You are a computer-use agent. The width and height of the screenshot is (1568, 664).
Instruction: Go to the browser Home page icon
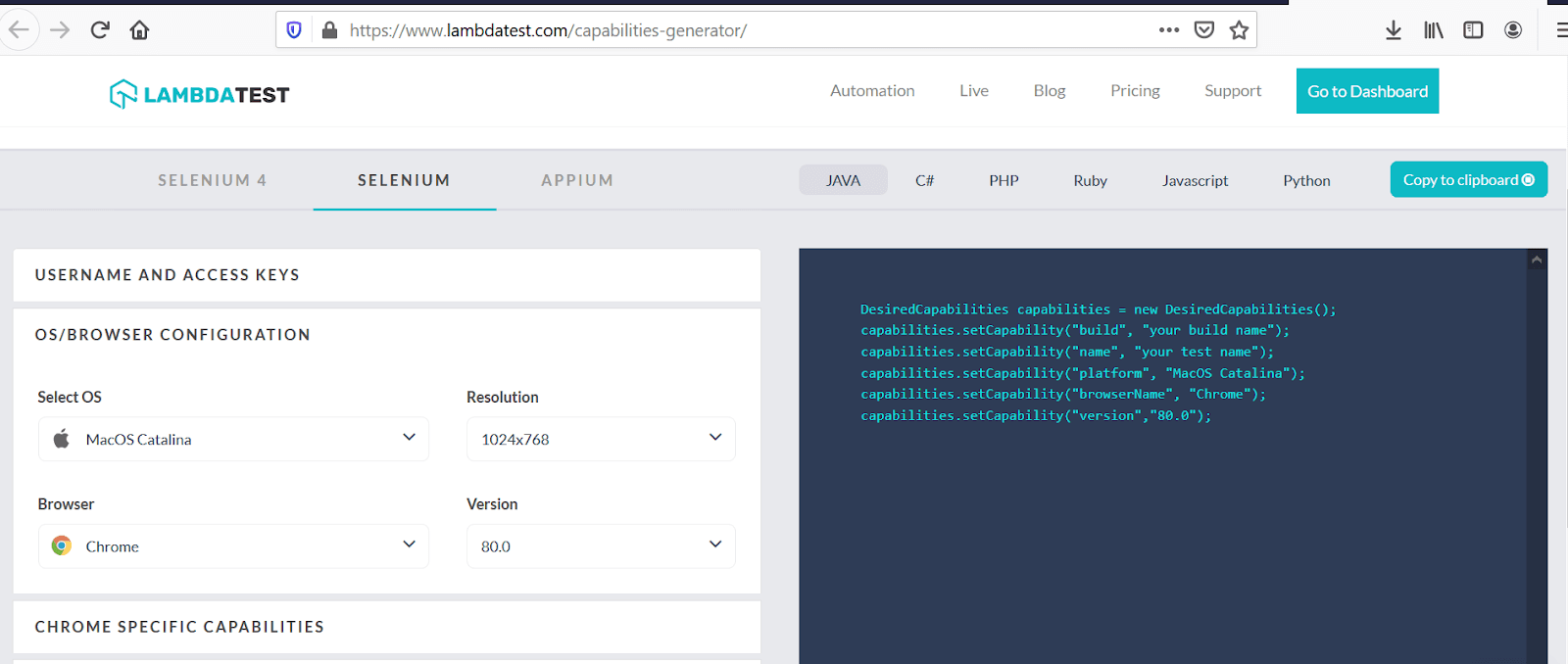139,30
